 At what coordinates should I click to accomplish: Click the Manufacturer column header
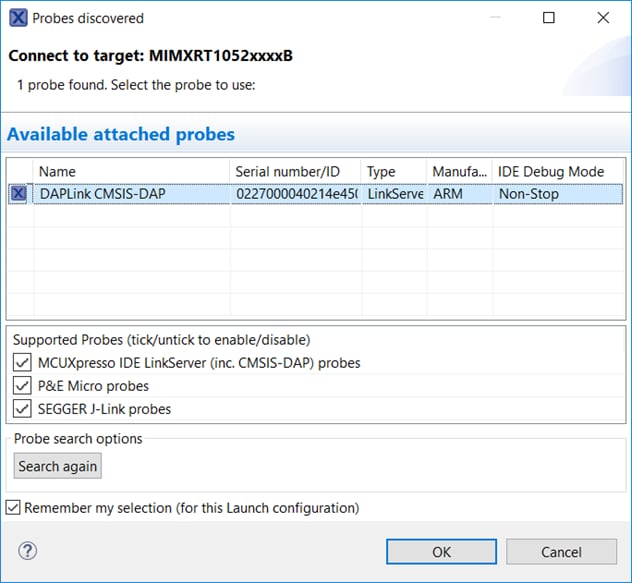[459, 171]
